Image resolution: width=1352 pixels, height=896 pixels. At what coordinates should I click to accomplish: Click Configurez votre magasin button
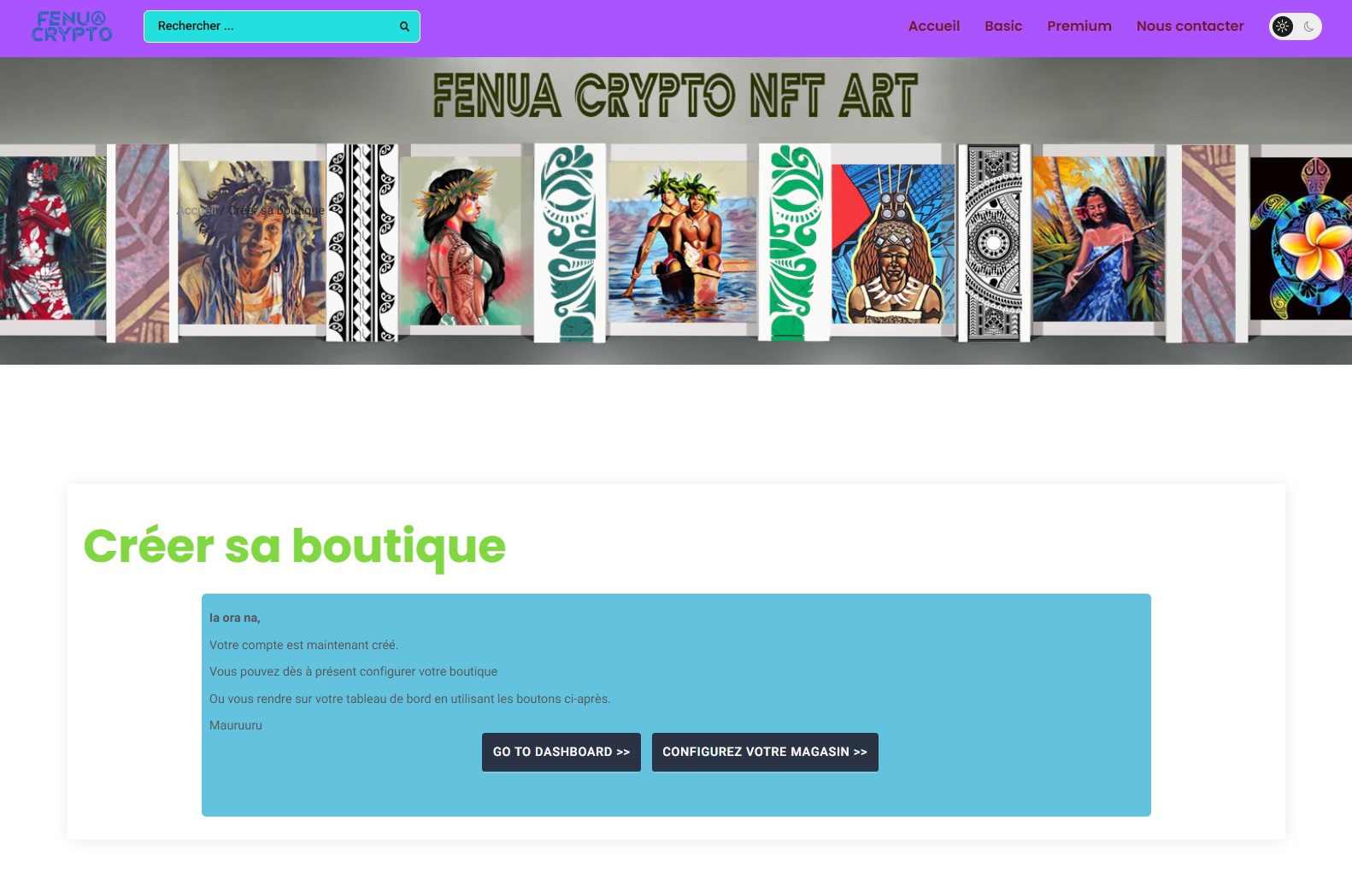pyautogui.click(x=765, y=753)
